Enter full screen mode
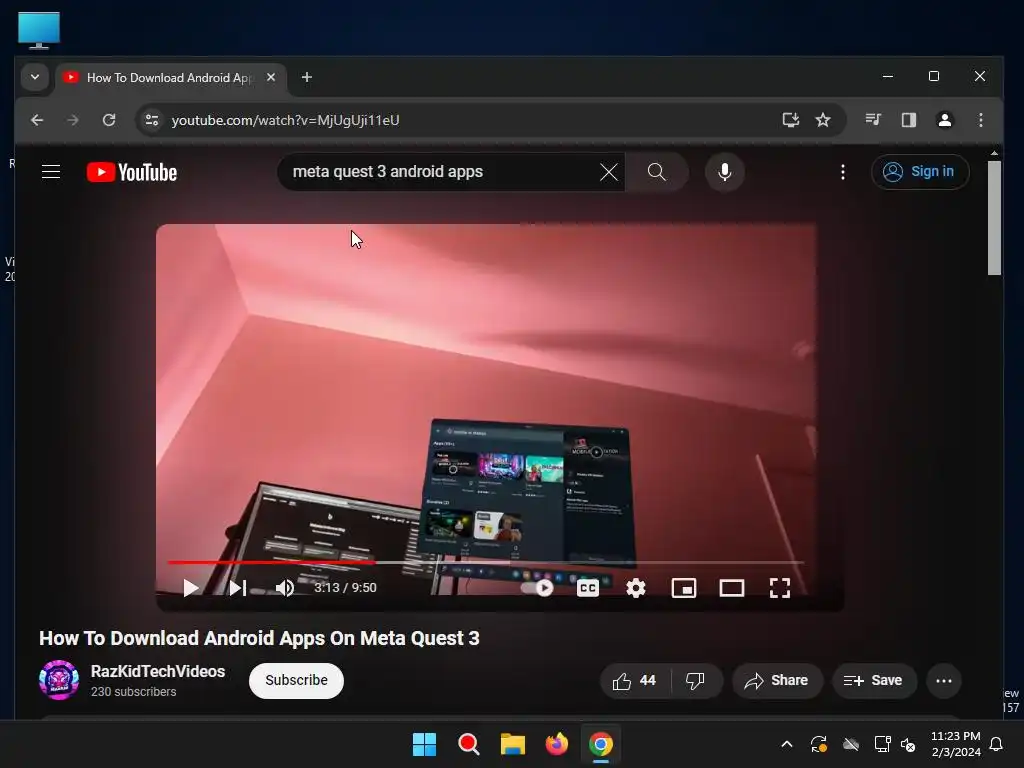The width and height of the screenshot is (1024, 768). pyautogui.click(x=780, y=588)
